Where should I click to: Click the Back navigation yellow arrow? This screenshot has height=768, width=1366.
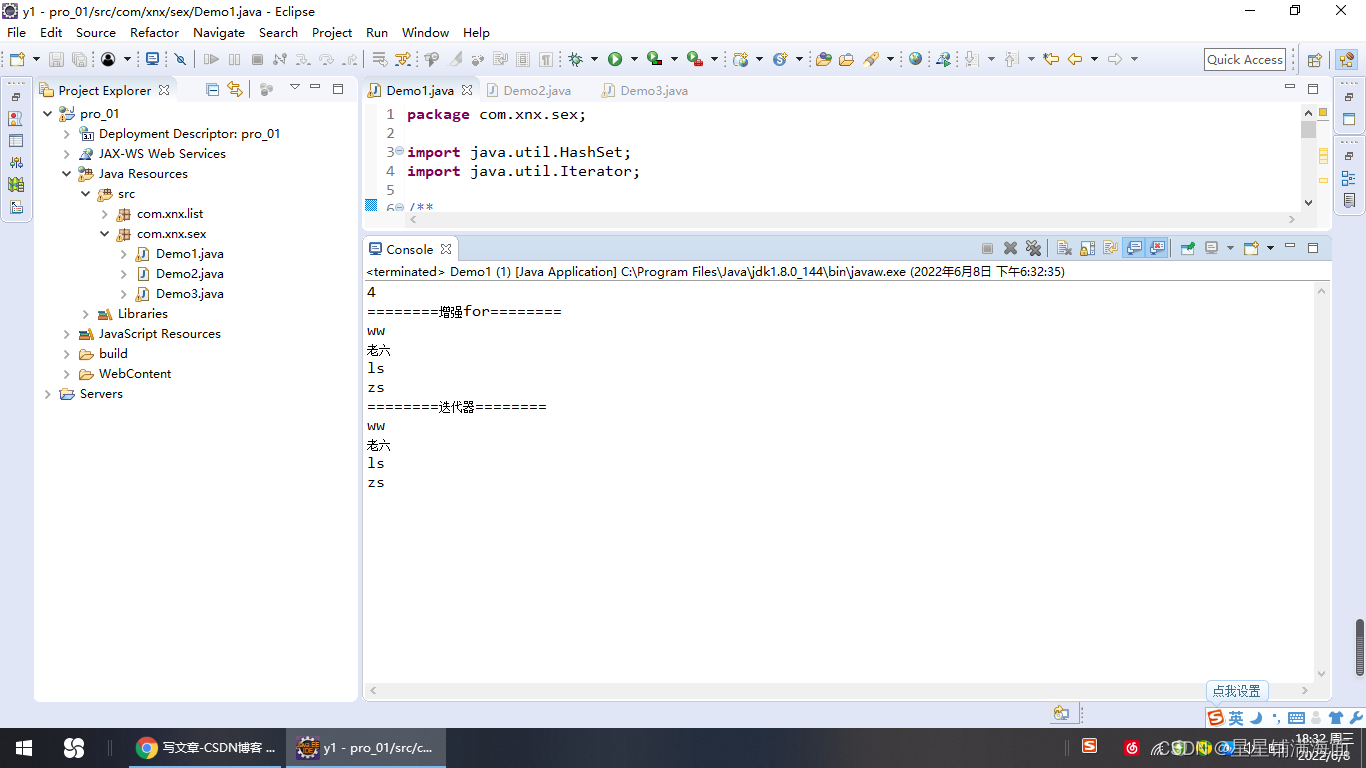1075,59
